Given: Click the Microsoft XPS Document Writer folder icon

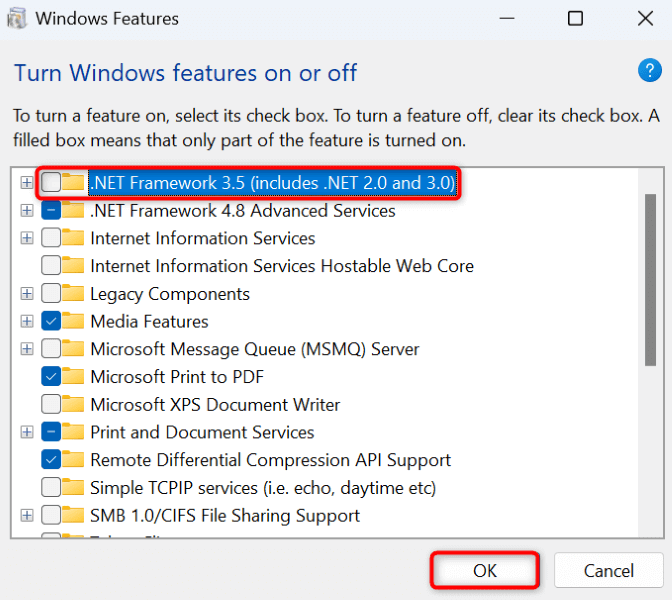Looking at the screenshot, I should (x=73, y=405).
